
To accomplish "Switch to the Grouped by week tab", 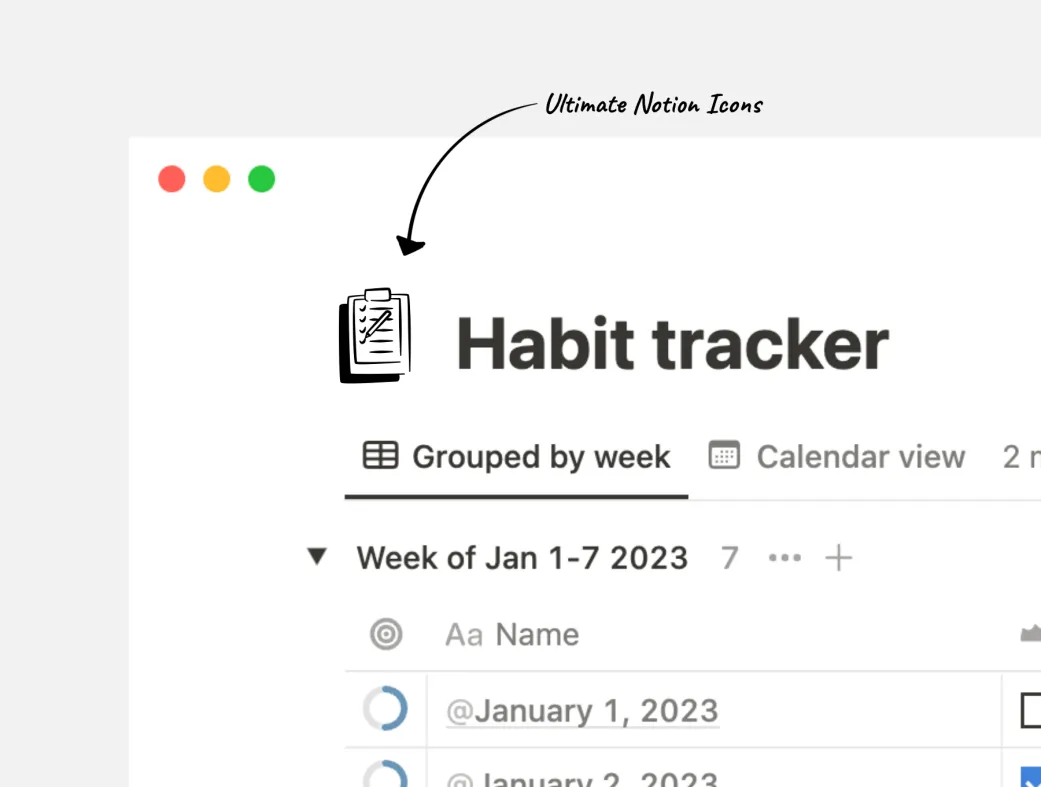I will point(517,457).
